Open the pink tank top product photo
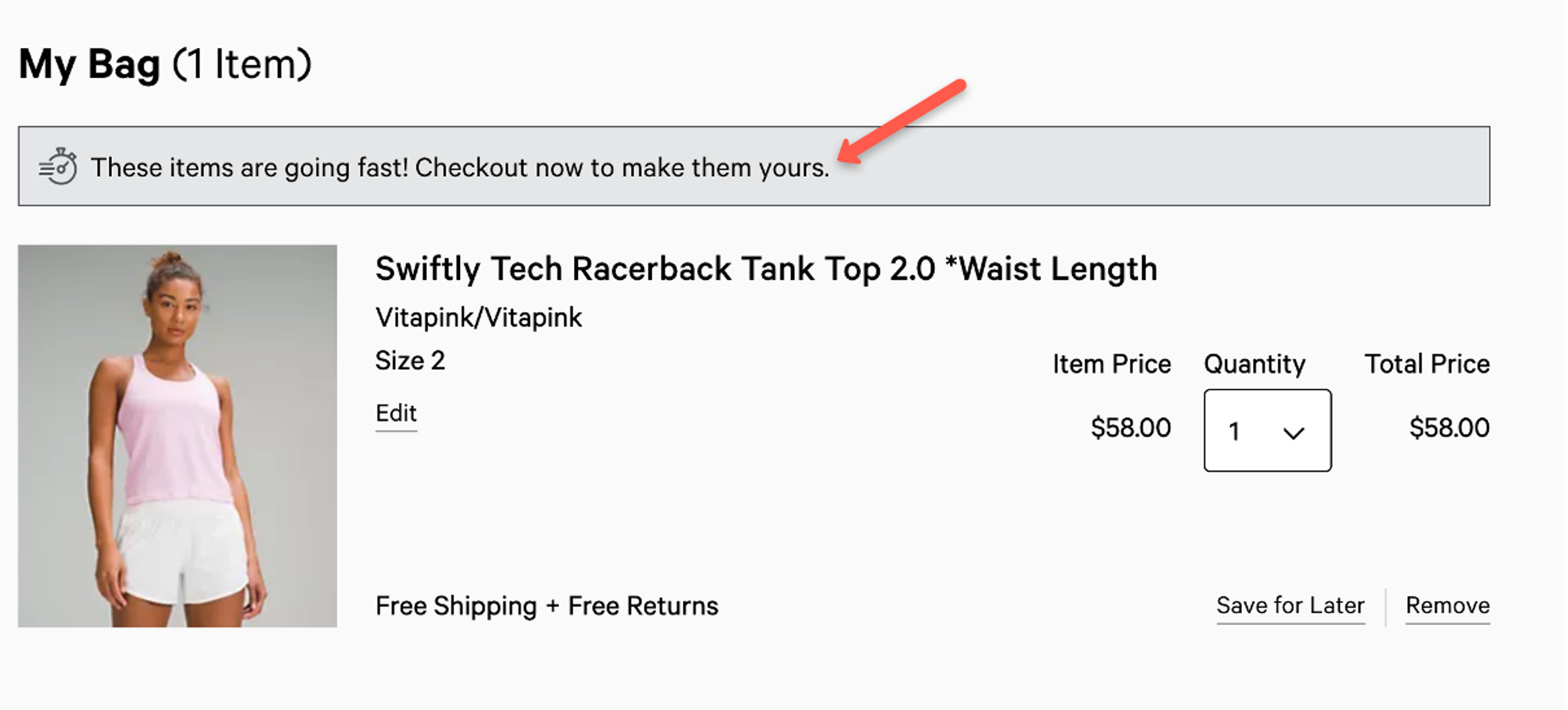Viewport: 1568px width, 710px height. click(177, 436)
